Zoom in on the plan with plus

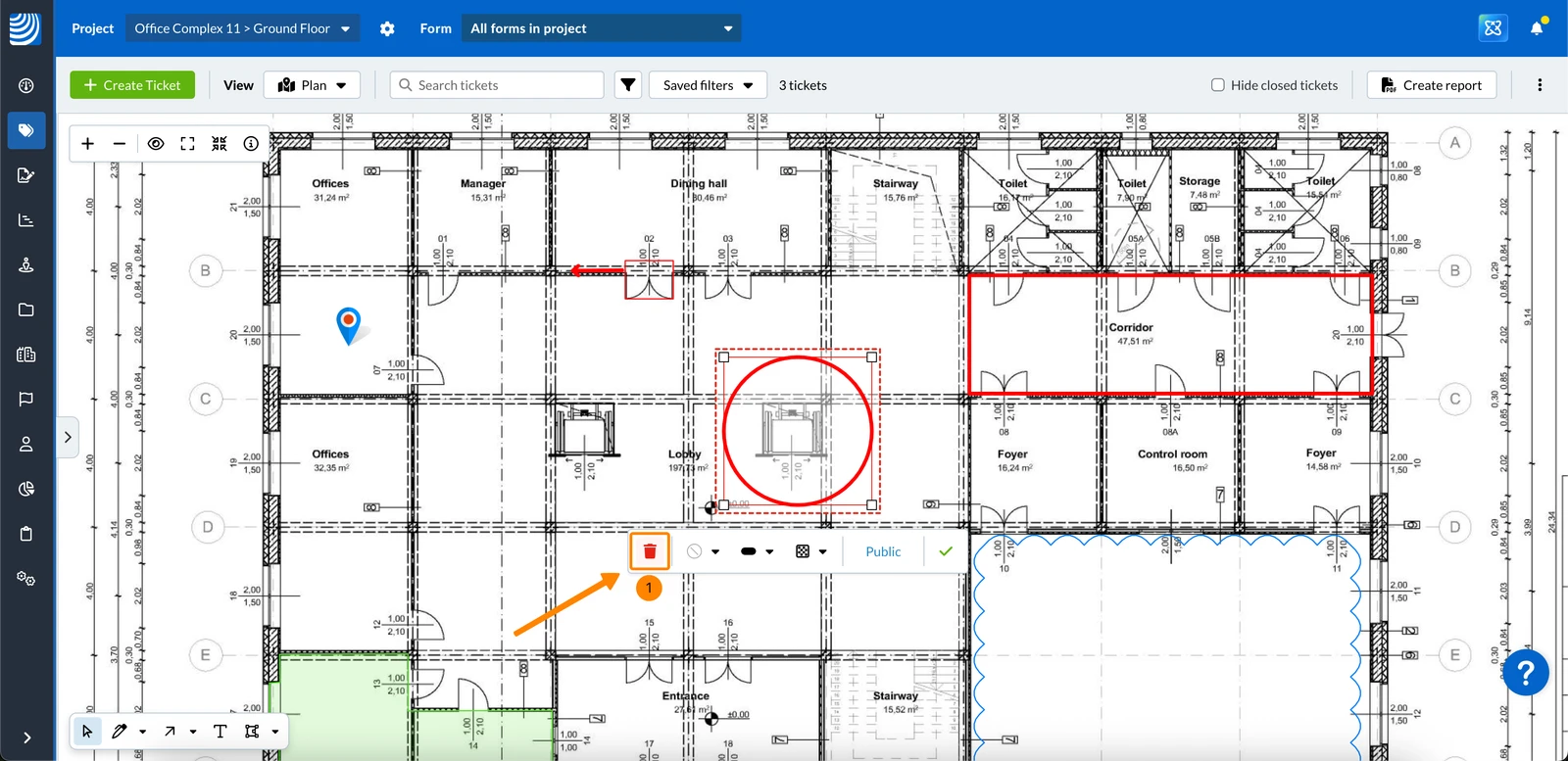click(87, 143)
